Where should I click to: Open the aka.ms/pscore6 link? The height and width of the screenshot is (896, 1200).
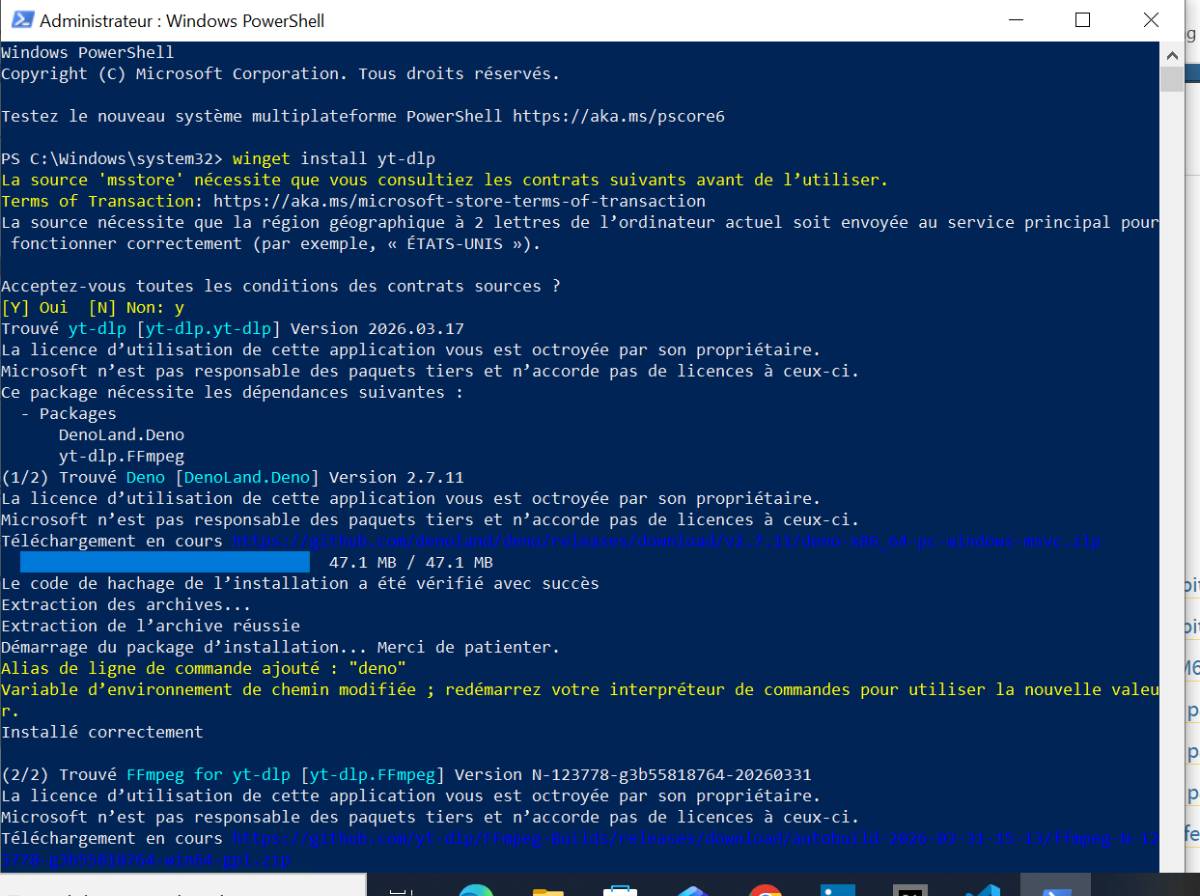[618, 116]
